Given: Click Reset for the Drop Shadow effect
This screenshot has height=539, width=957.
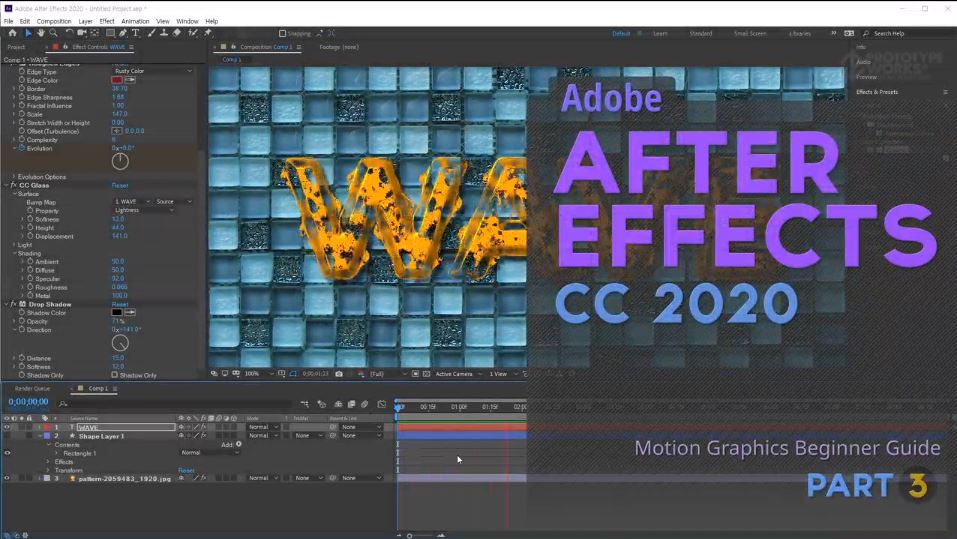Looking at the screenshot, I should coord(120,304).
